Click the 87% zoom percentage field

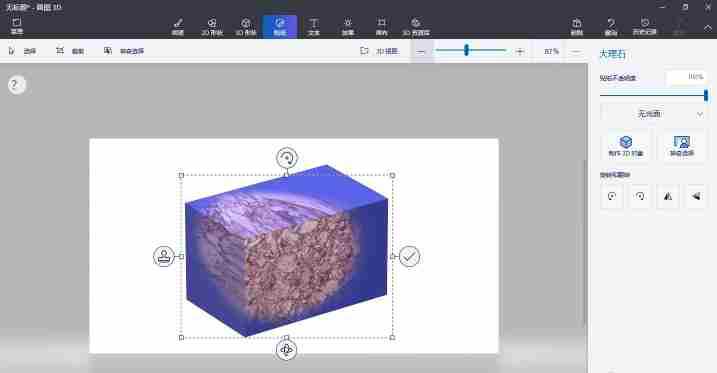[x=551, y=51]
